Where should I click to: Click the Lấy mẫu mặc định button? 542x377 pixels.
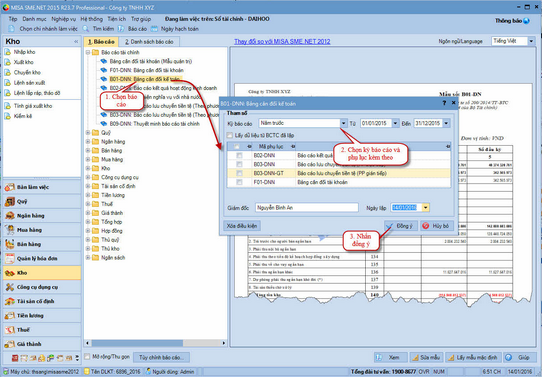(473, 357)
